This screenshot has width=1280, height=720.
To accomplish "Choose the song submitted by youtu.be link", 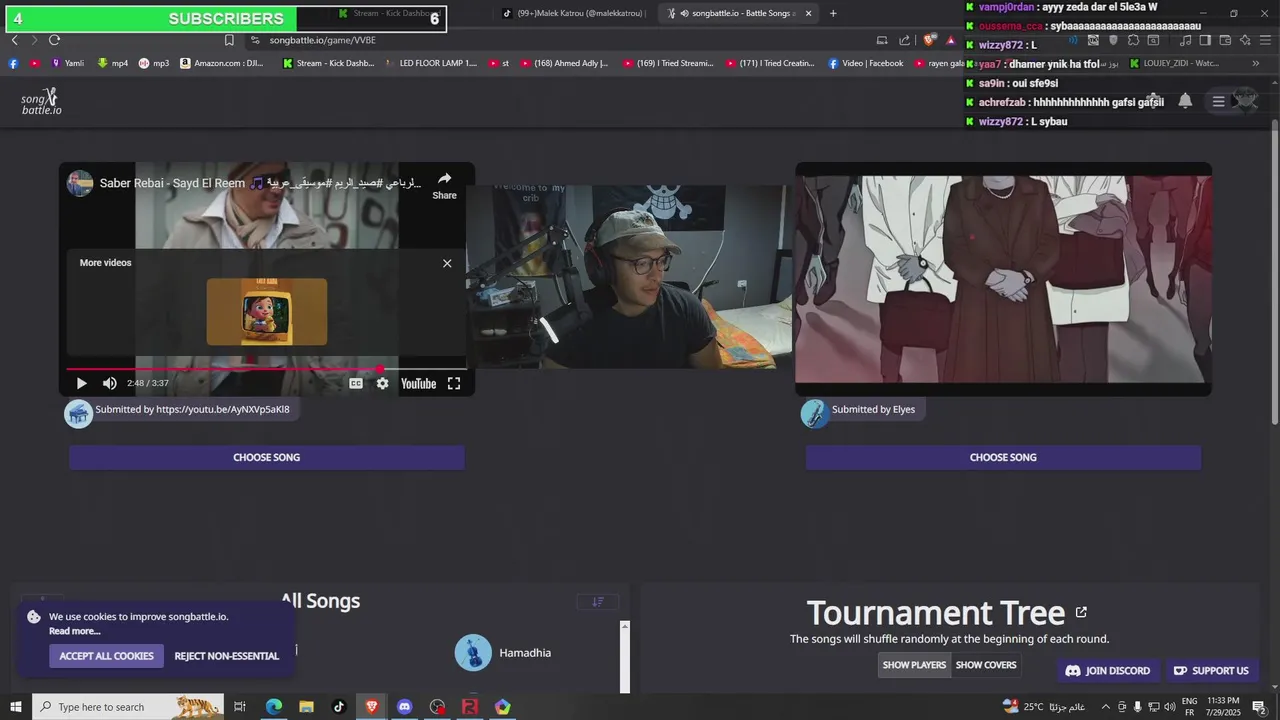I will (x=267, y=457).
